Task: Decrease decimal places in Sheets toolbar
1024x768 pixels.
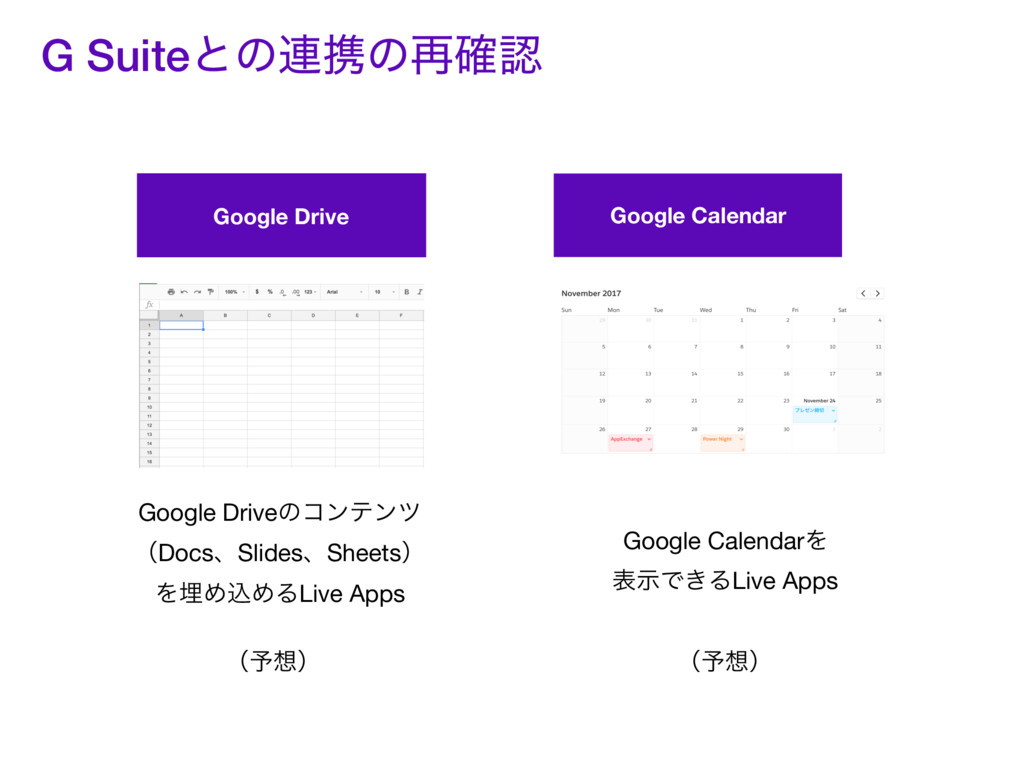Action: coord(283,292)
